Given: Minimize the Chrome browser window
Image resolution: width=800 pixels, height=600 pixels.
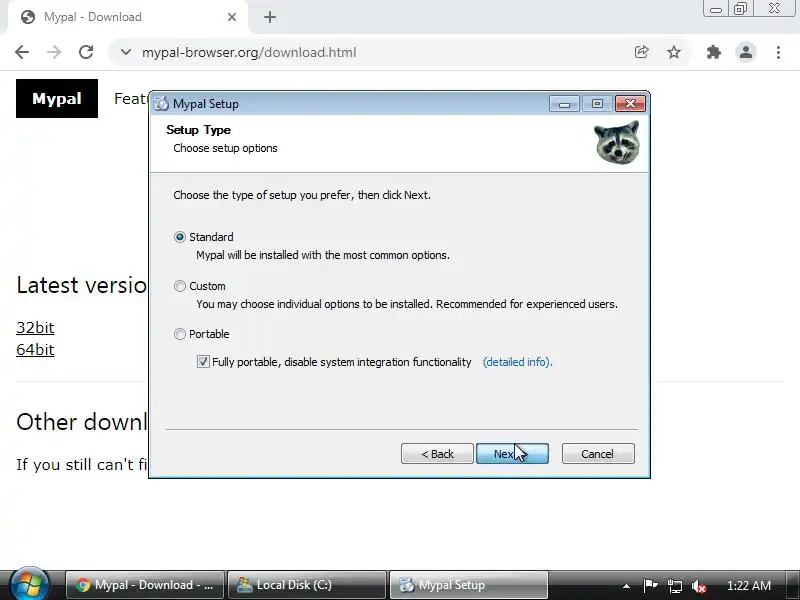Looking at the screenshot, I should [716, 9].
